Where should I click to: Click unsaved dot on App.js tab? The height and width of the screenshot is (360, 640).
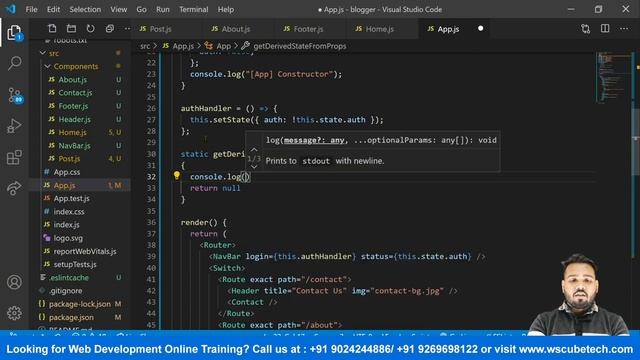point(480,29)
